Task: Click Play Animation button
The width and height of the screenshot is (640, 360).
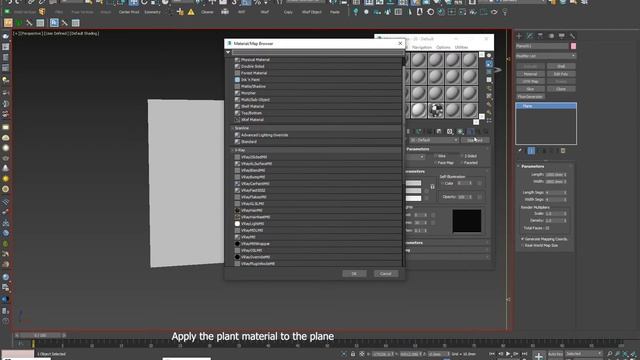Action: [x=508, y=354]
